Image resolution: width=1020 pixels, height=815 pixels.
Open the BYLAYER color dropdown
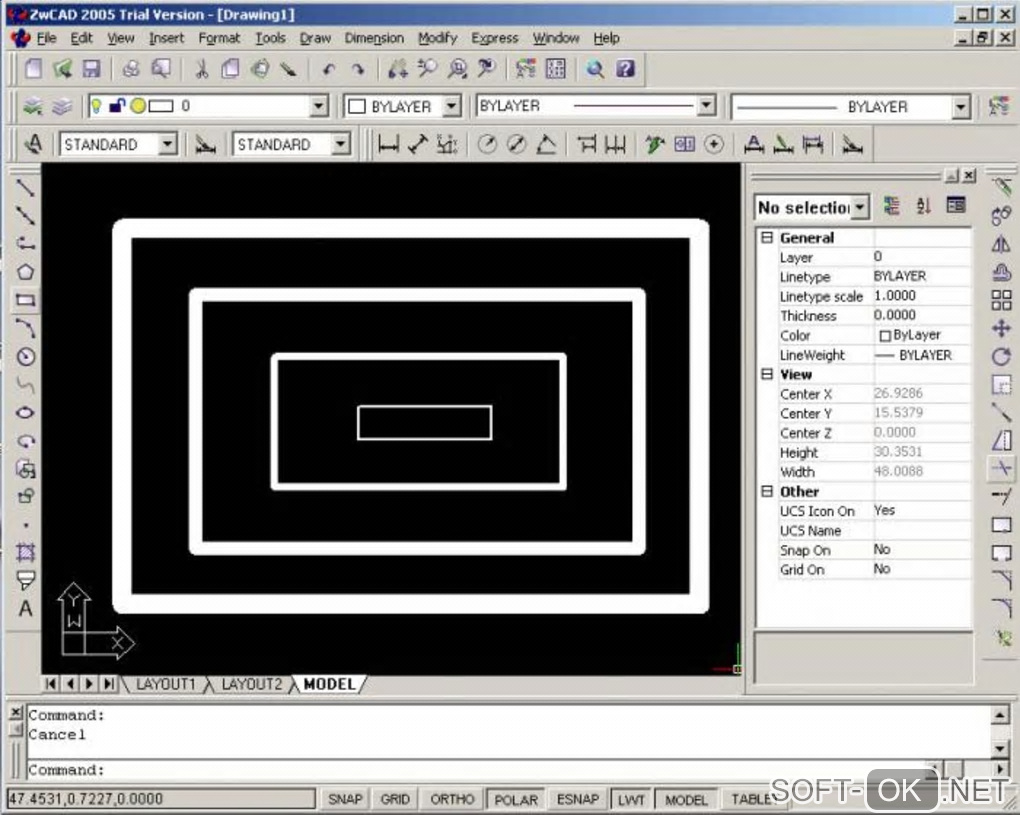click(451, 105)
